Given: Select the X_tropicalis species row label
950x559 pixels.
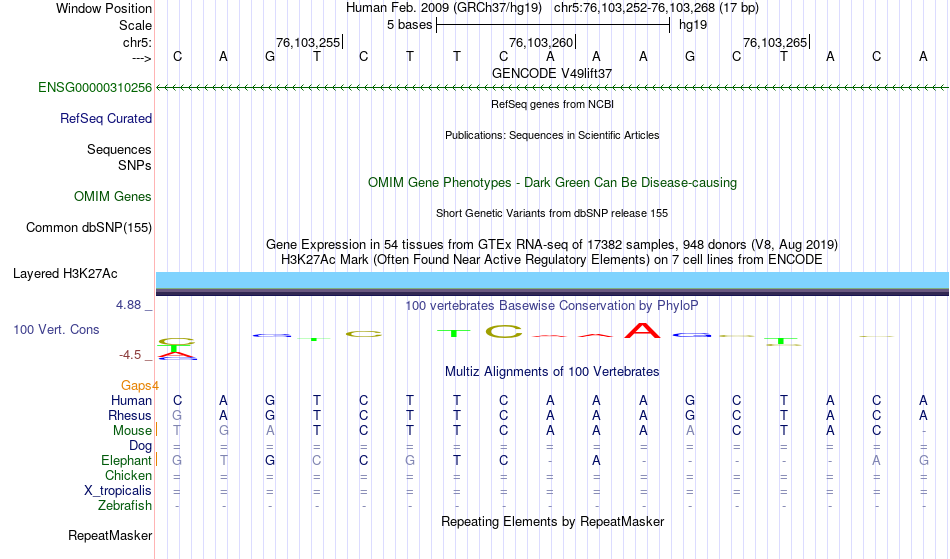Looking at the screenshot, I should 118,491.
